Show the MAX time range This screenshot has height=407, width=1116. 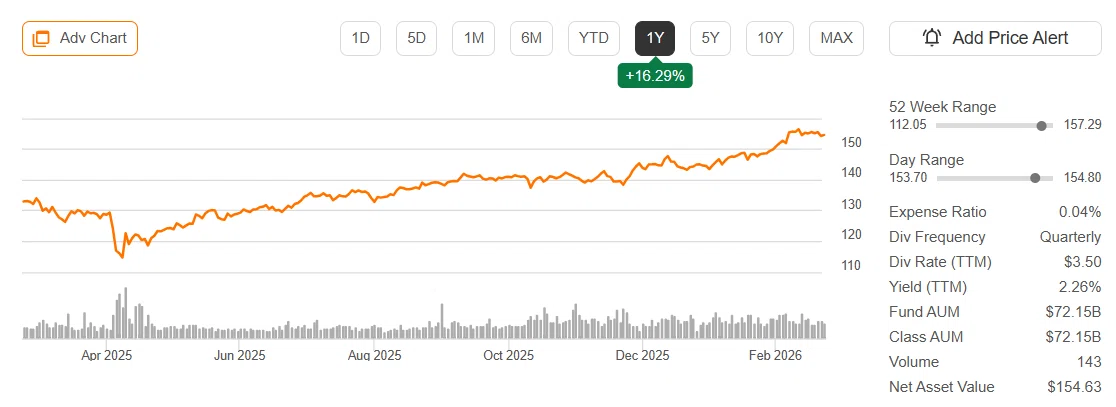[x=836, y=38]
